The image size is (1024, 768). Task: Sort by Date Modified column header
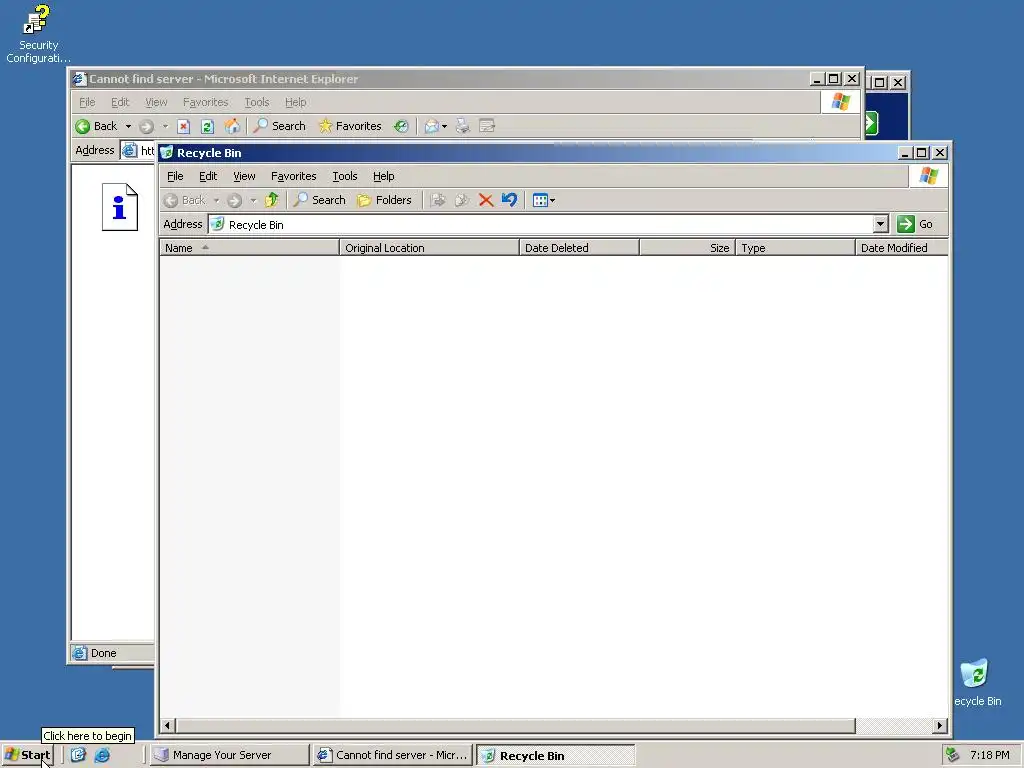[901, 248]
